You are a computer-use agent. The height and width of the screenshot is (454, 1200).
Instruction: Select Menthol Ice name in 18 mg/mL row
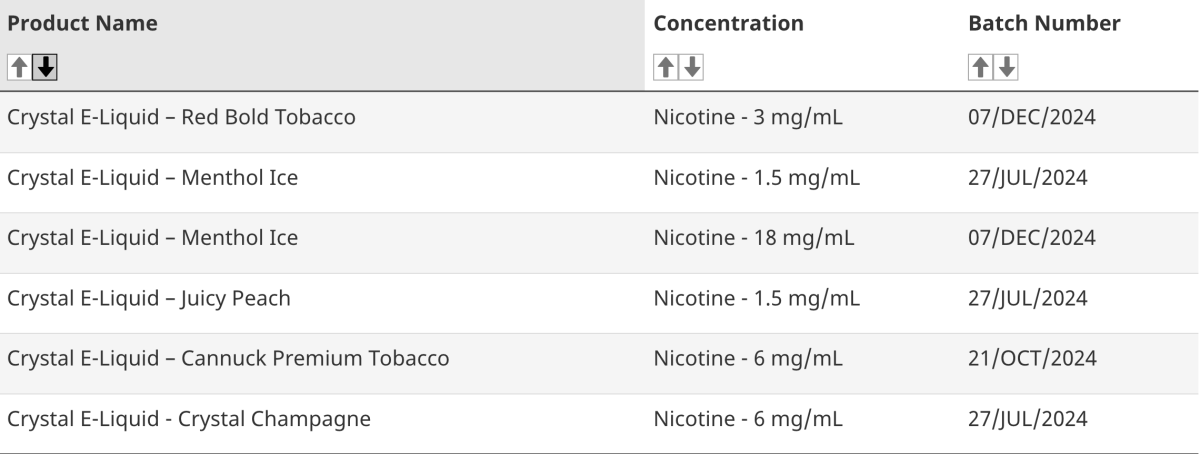click(152, 238)
